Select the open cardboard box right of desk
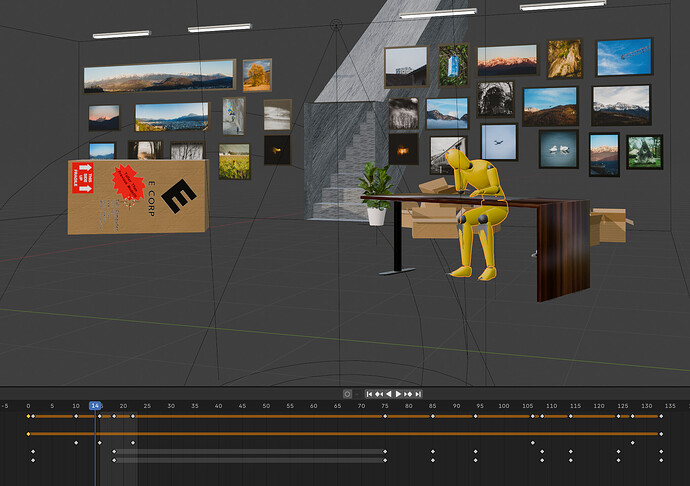This screenshot has height=486, width=690. (x=609, y=226)
